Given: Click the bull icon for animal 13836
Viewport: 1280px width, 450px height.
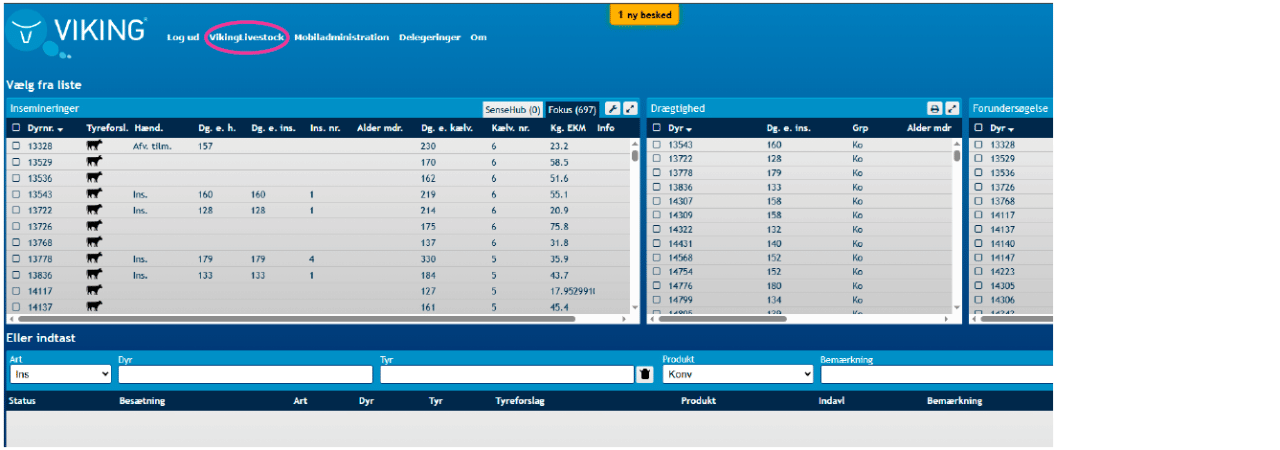Looking at the screenshot, I should (x=95, y=275).
